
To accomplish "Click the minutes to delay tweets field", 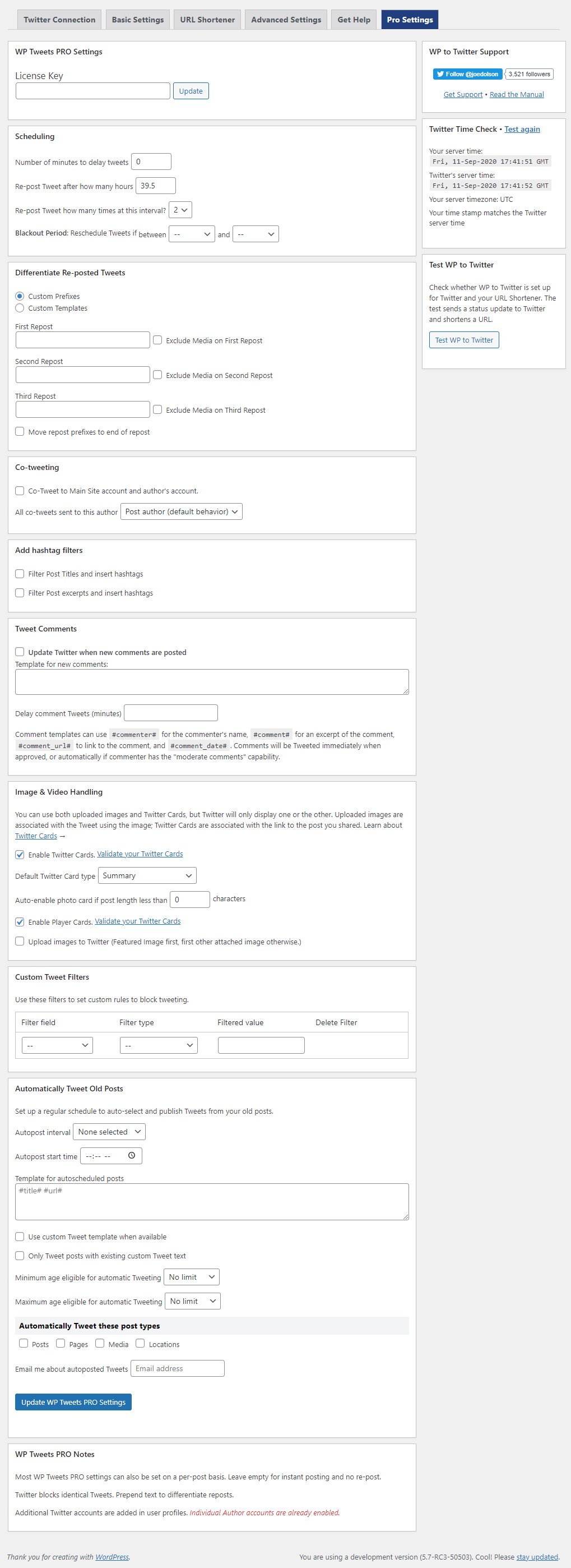I will click(x=151, y=162).
